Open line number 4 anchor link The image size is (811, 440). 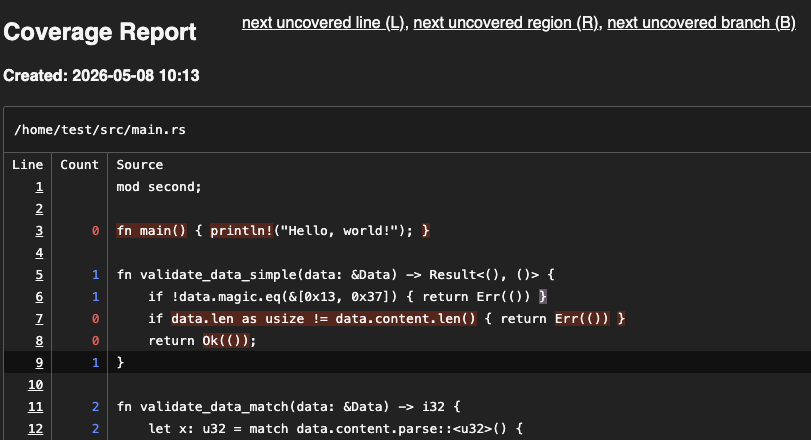click(39, 253)
